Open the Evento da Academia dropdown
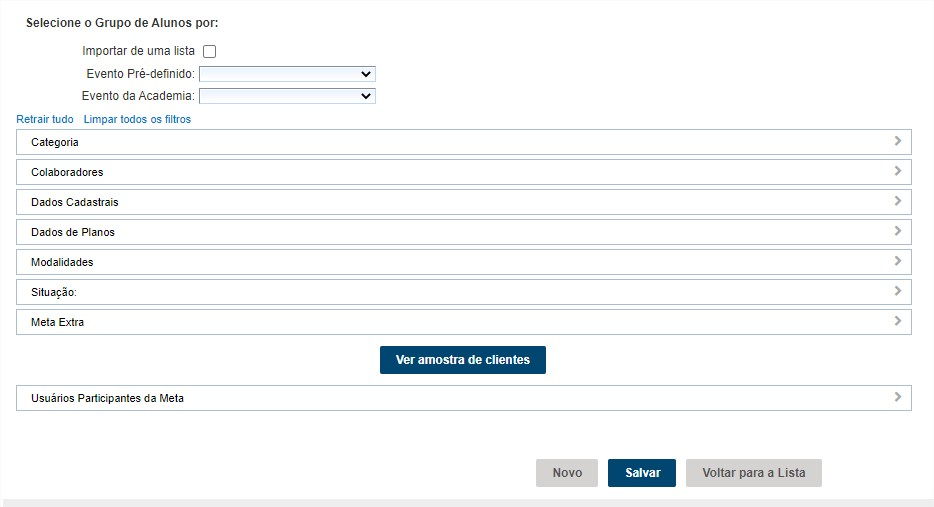Image resolution: width=934 pixels, height=507 pixels. coord(287,96)
